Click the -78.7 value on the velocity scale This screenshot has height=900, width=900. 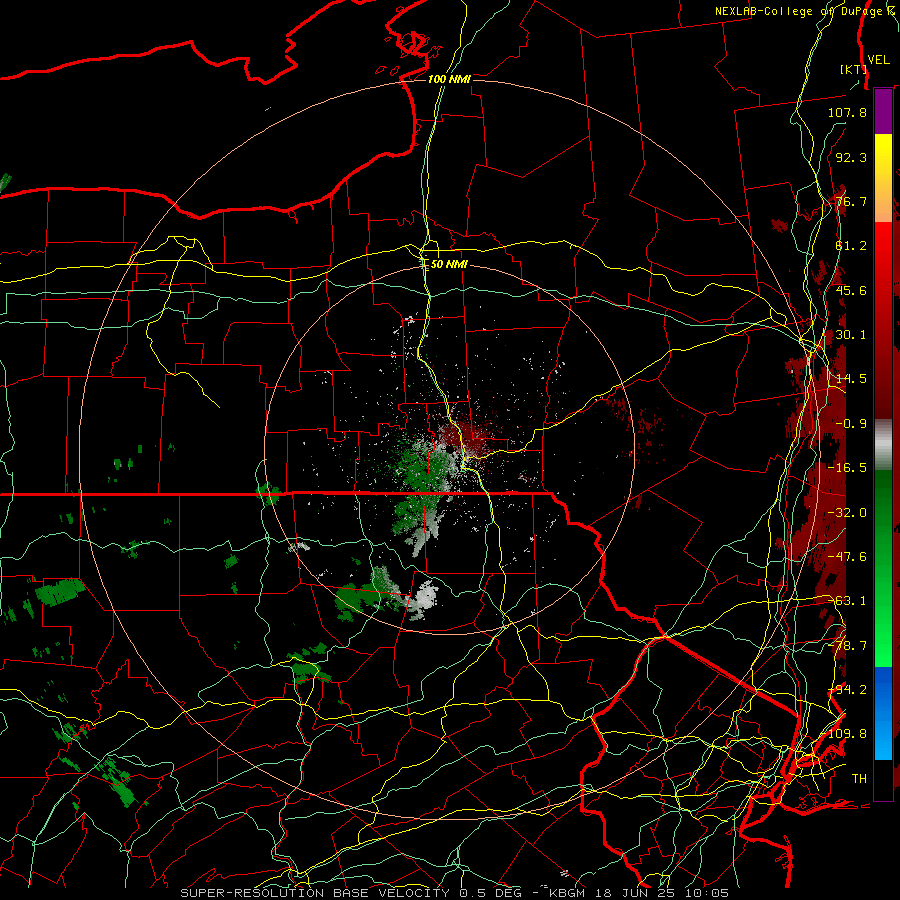847,646
